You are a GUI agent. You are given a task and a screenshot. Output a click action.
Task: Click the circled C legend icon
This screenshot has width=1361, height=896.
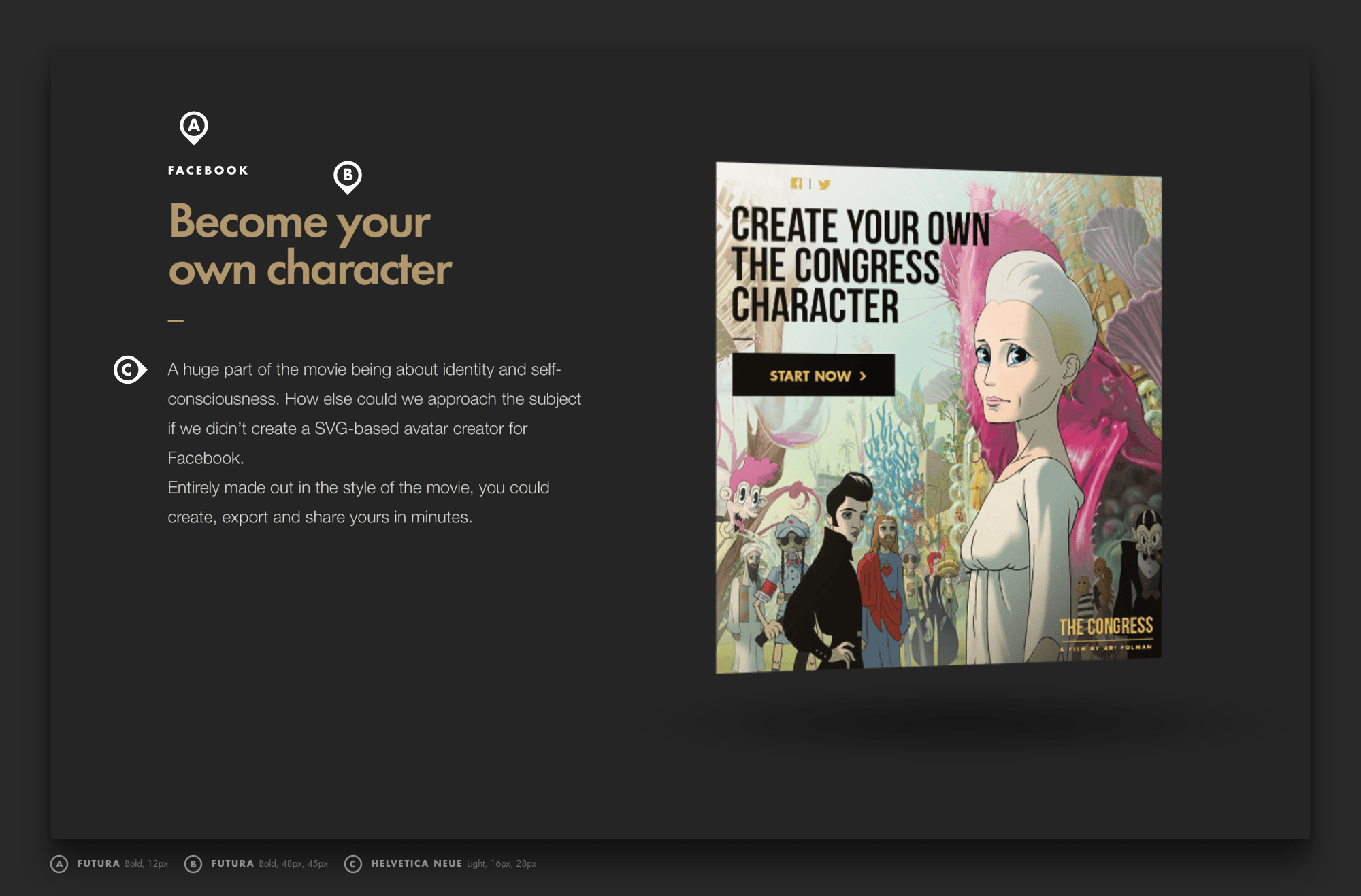click(x=352, y=863)
